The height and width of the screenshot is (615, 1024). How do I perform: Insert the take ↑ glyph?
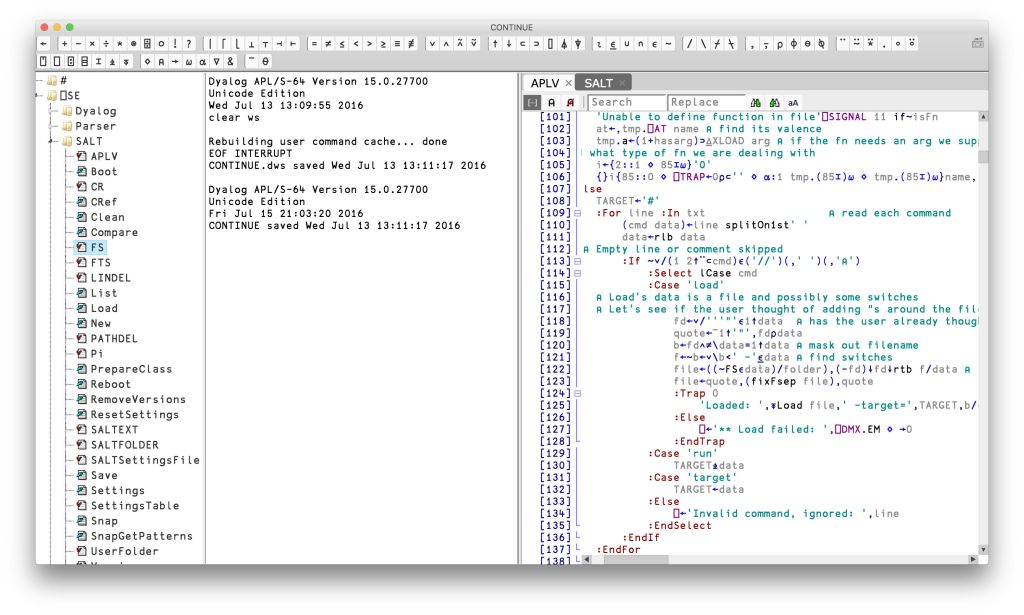click(495, 44)
